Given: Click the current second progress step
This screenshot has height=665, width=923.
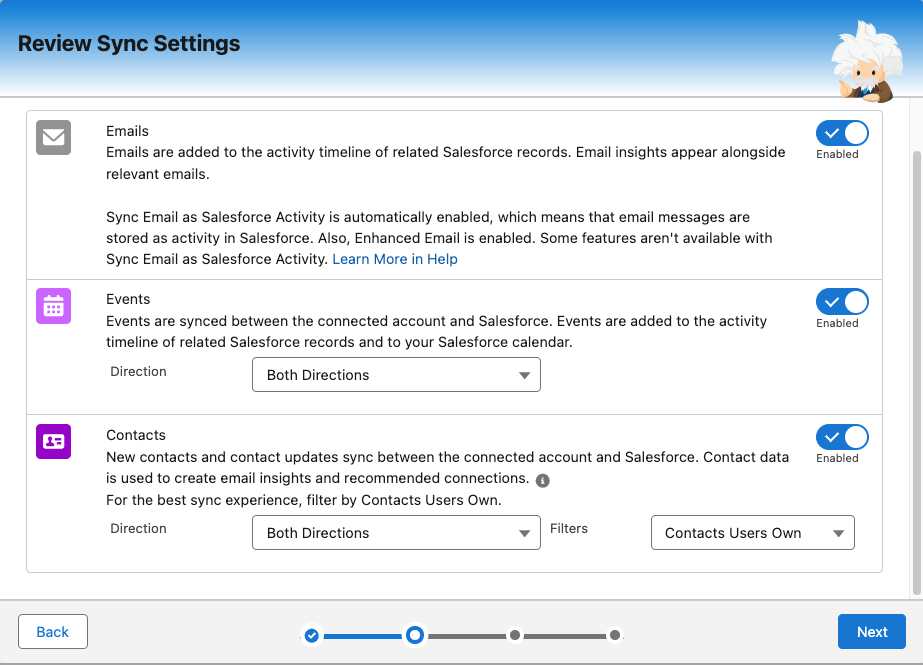Looking at the screenshot, I should 415,635.
